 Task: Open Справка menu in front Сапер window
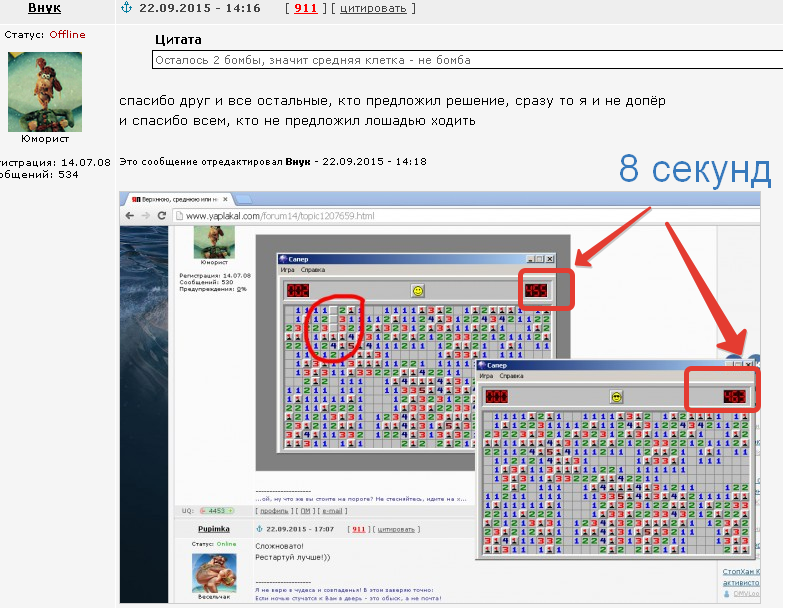[511, 376]
